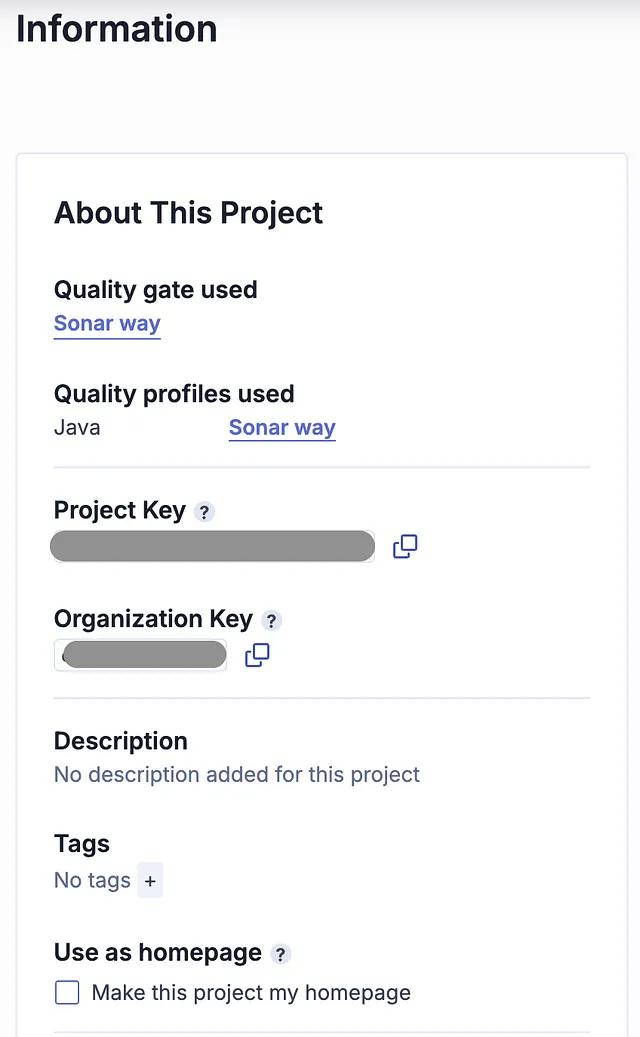Click the 'No tags' text
Screen dimensions: 640x1037
pos(93,880)
